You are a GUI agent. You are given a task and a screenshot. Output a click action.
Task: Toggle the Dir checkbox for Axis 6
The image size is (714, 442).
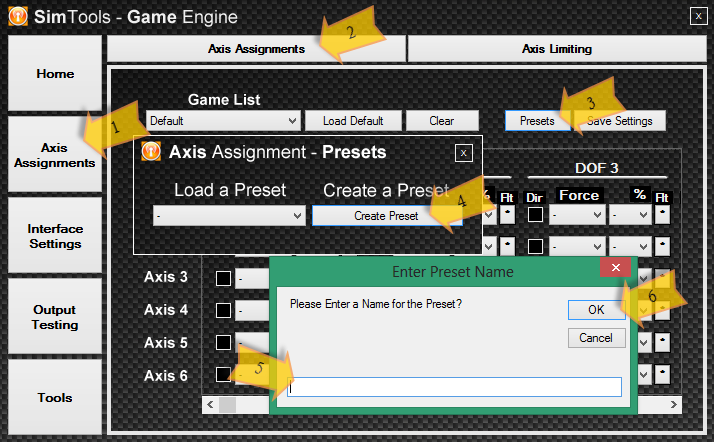point(223,374)
